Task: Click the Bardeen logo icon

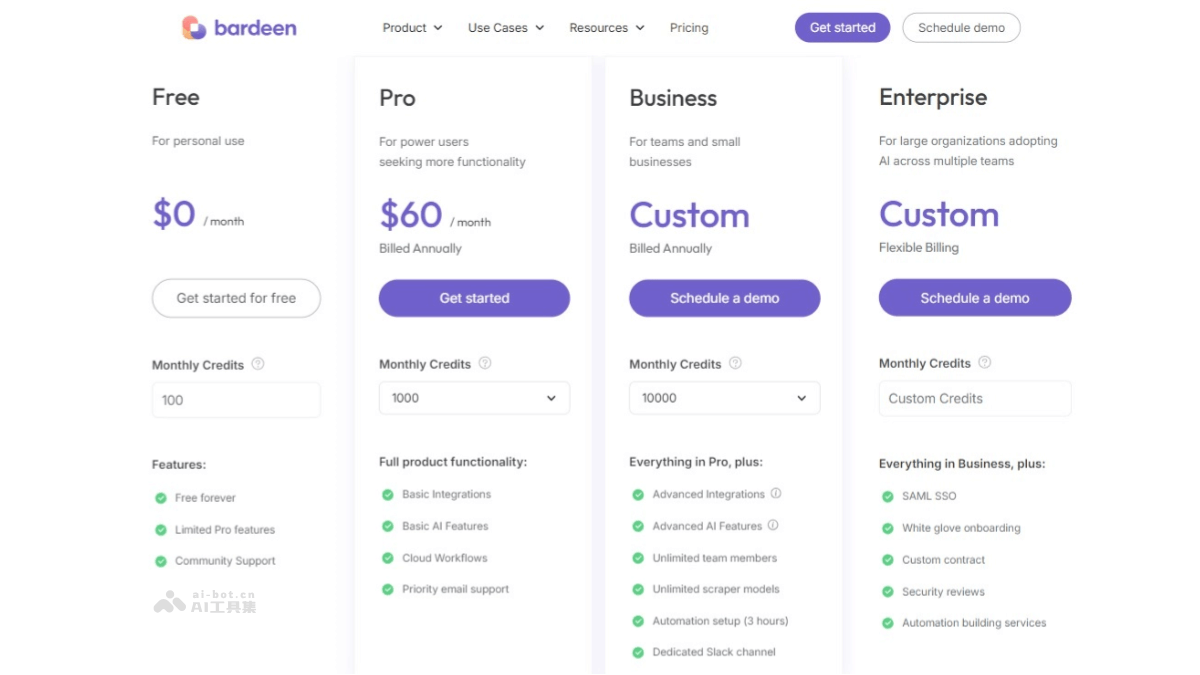Action: click(194, 28)
